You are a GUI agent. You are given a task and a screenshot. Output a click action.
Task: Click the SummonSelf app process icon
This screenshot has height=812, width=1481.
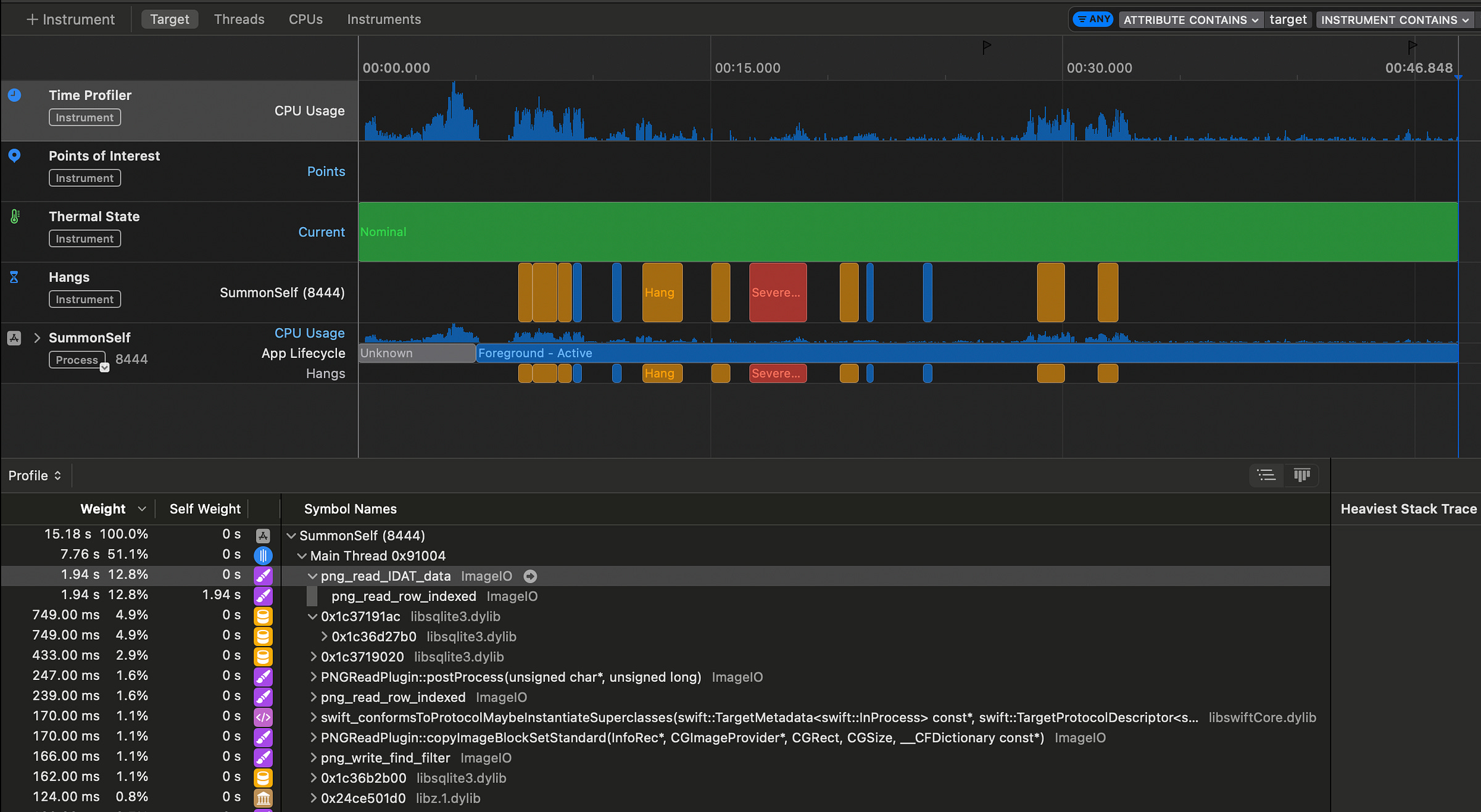pyautogui.click(x=14, y=338)
